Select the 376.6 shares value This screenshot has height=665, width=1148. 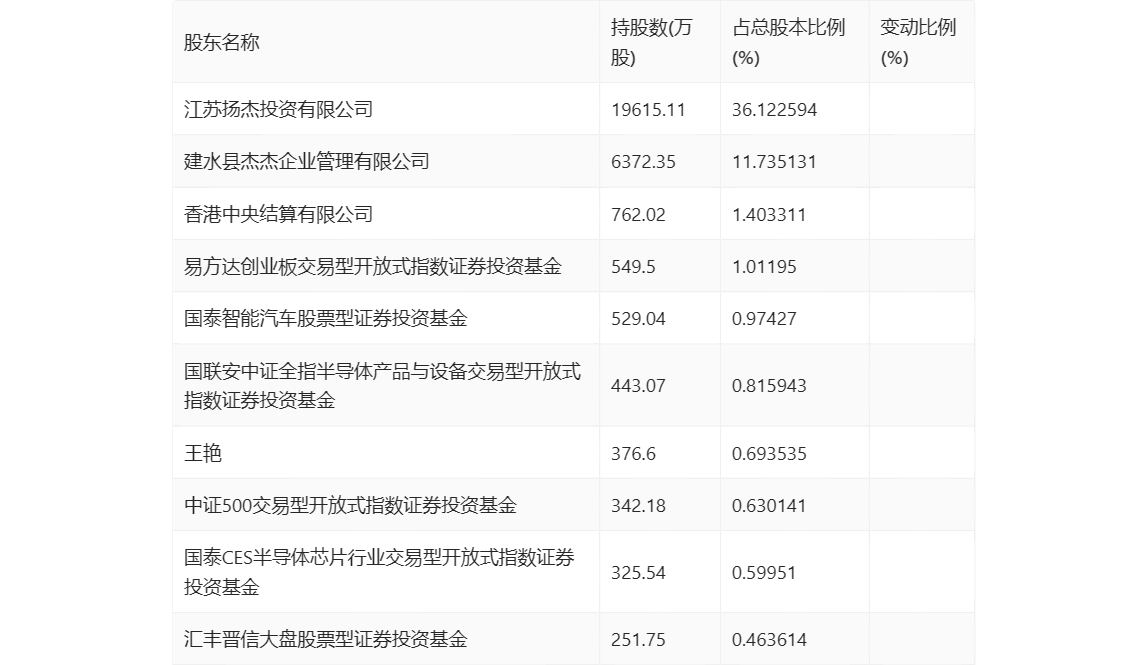(x=633, y=454)
